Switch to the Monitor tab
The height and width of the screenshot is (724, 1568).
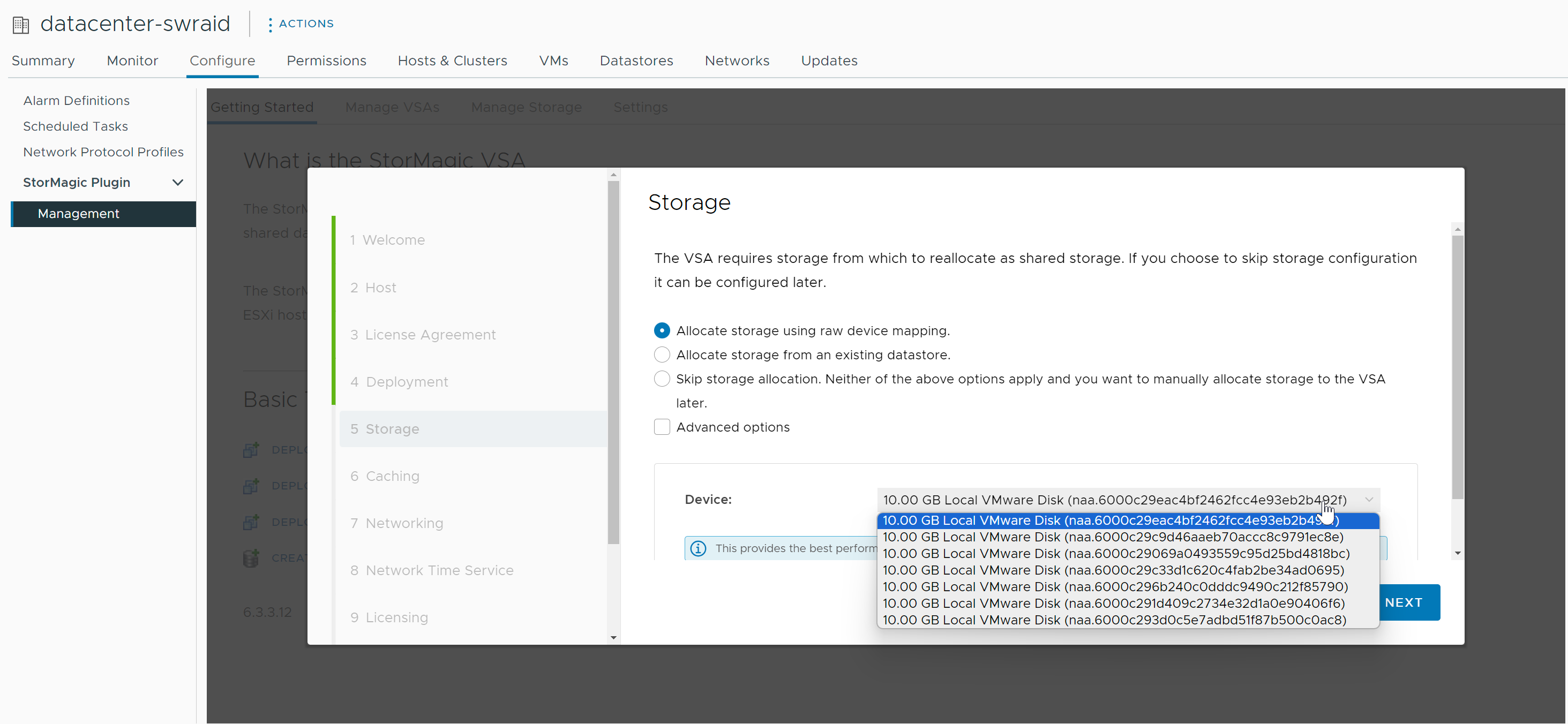132,61
